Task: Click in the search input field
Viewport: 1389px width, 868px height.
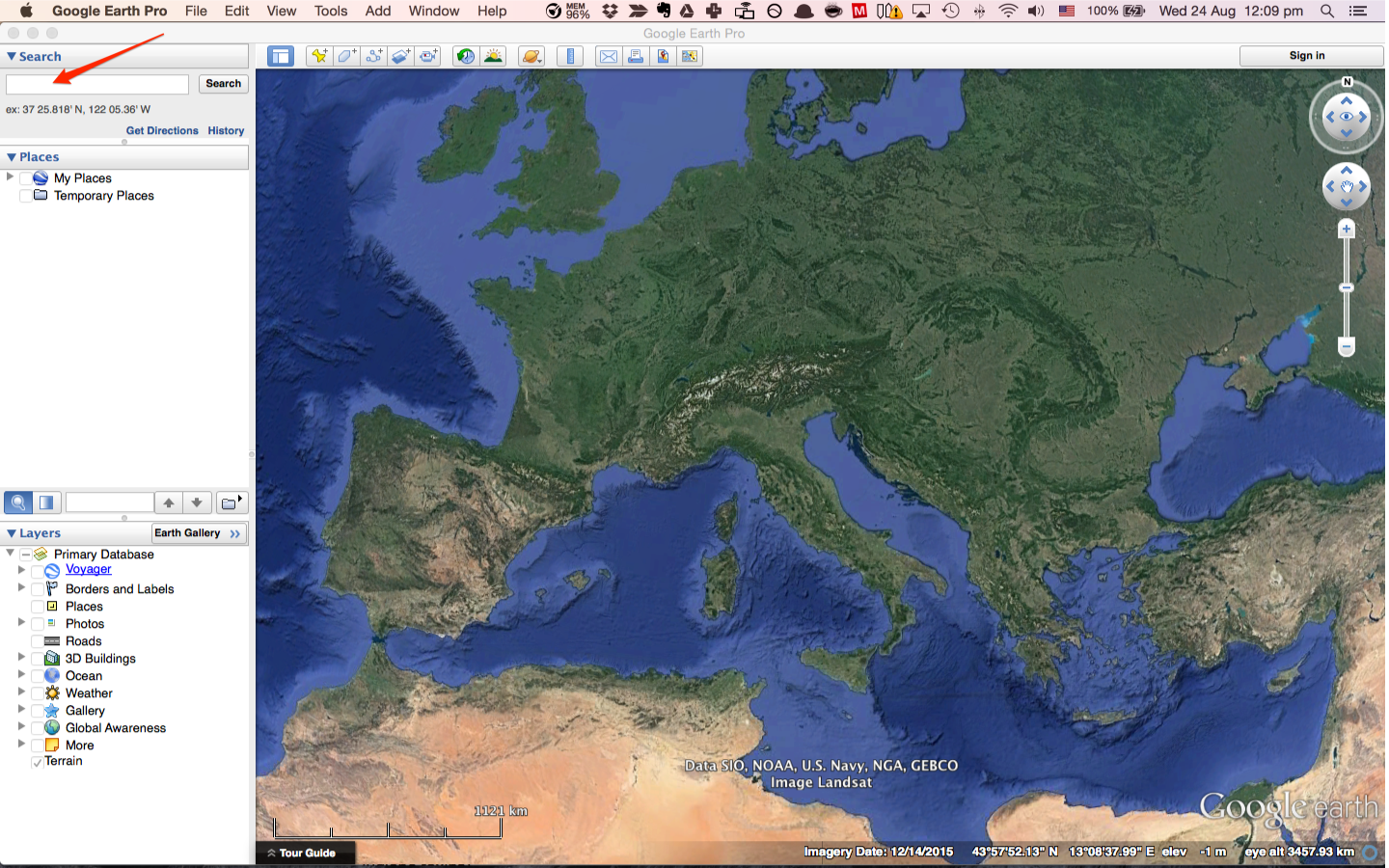Action: click(x=97, y=85)
